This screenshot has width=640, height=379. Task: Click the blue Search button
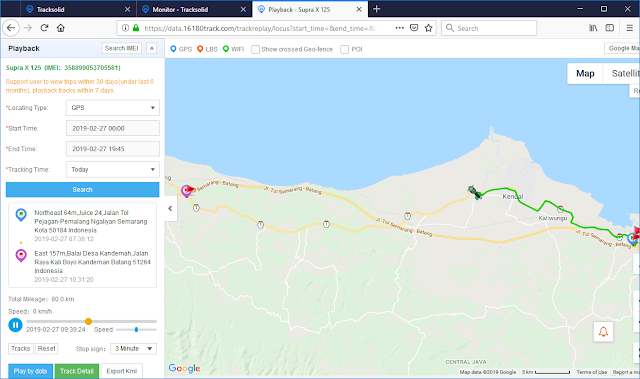click(x=82, y=190)
